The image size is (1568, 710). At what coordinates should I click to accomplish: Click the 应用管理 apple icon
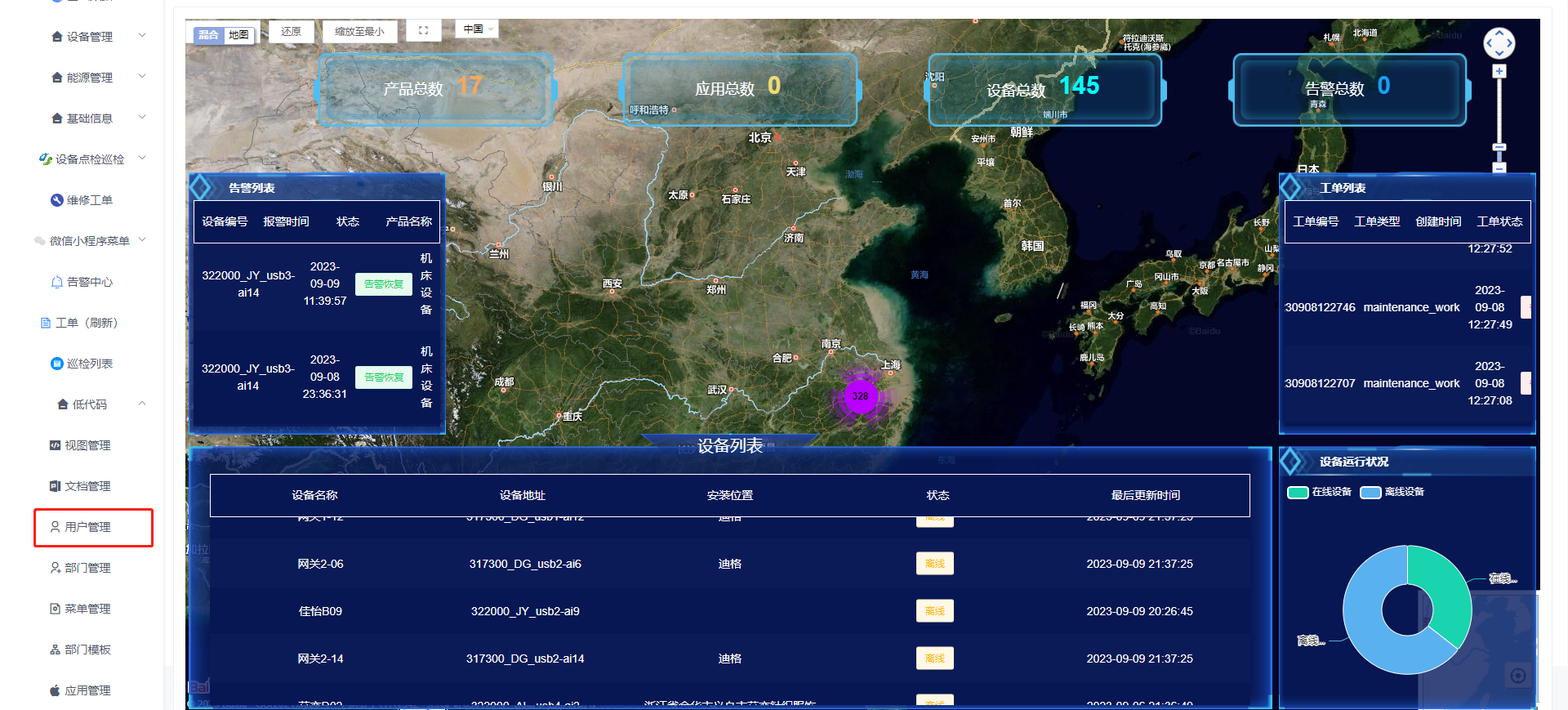[x=55, y=690]
